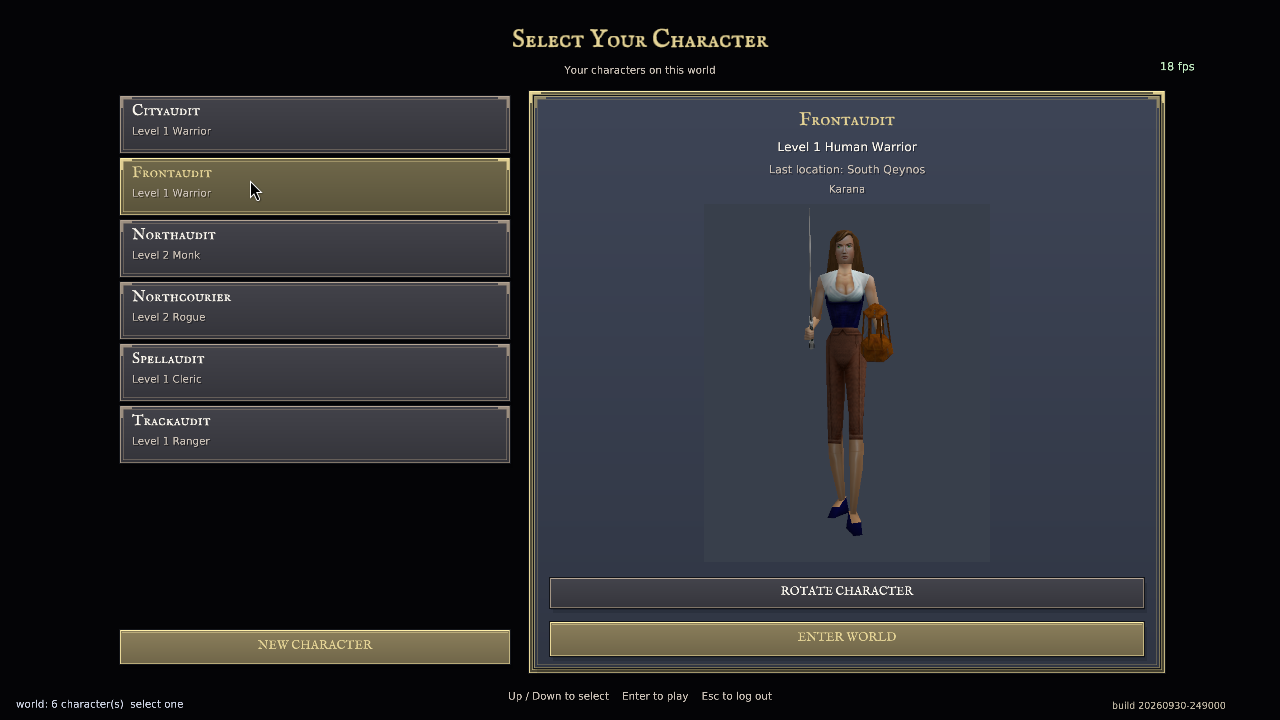Choose Trackaudit the Level 1 Ranger

[x=315, y=434]
